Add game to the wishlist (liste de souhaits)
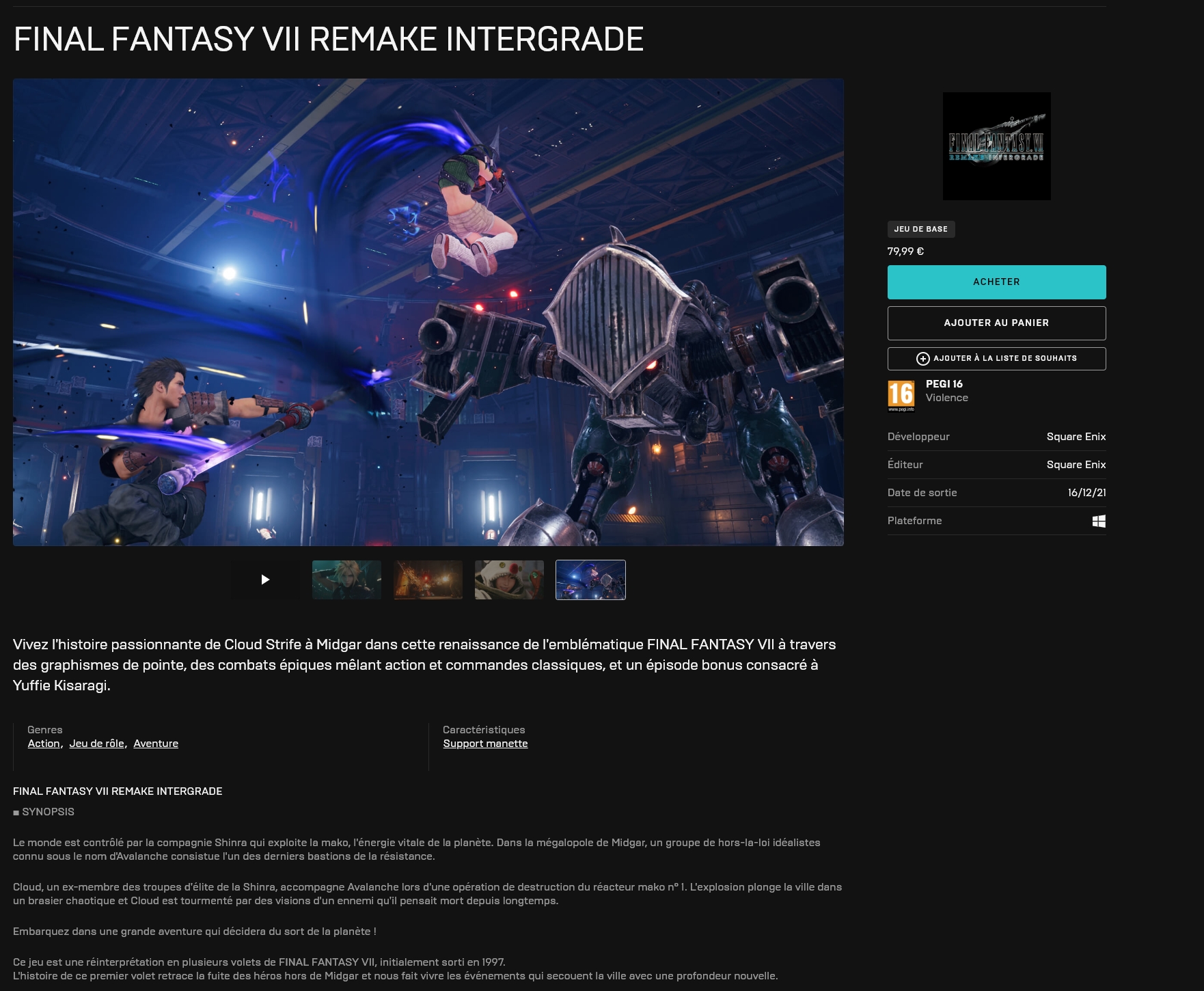The image size is (1204, 991). pos(1004,358)
